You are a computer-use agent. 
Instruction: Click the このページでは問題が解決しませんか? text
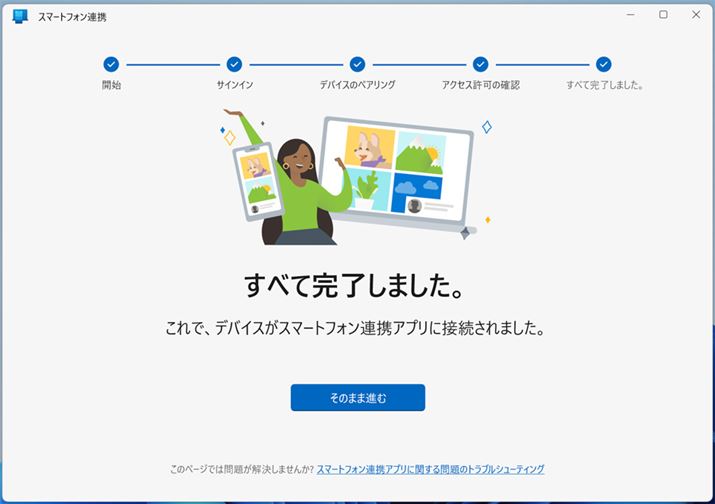coord(242,469)
